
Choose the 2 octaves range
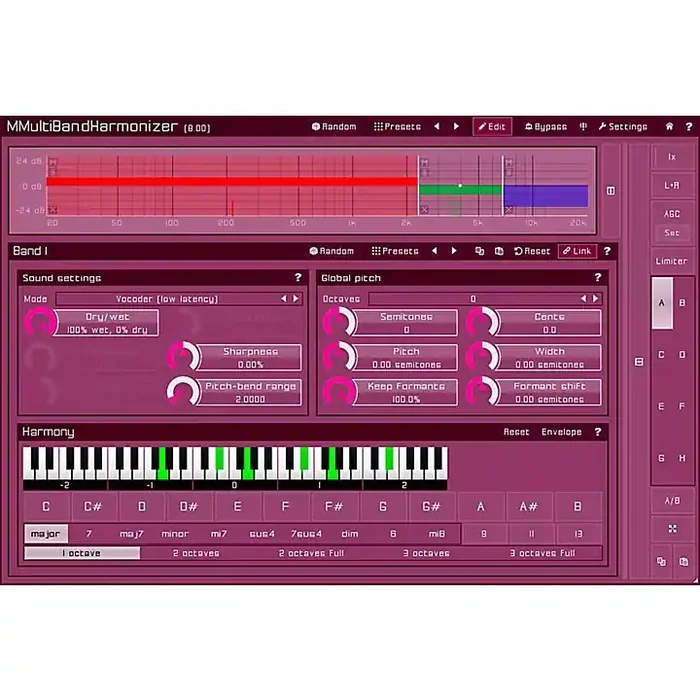tap(196, 553)
